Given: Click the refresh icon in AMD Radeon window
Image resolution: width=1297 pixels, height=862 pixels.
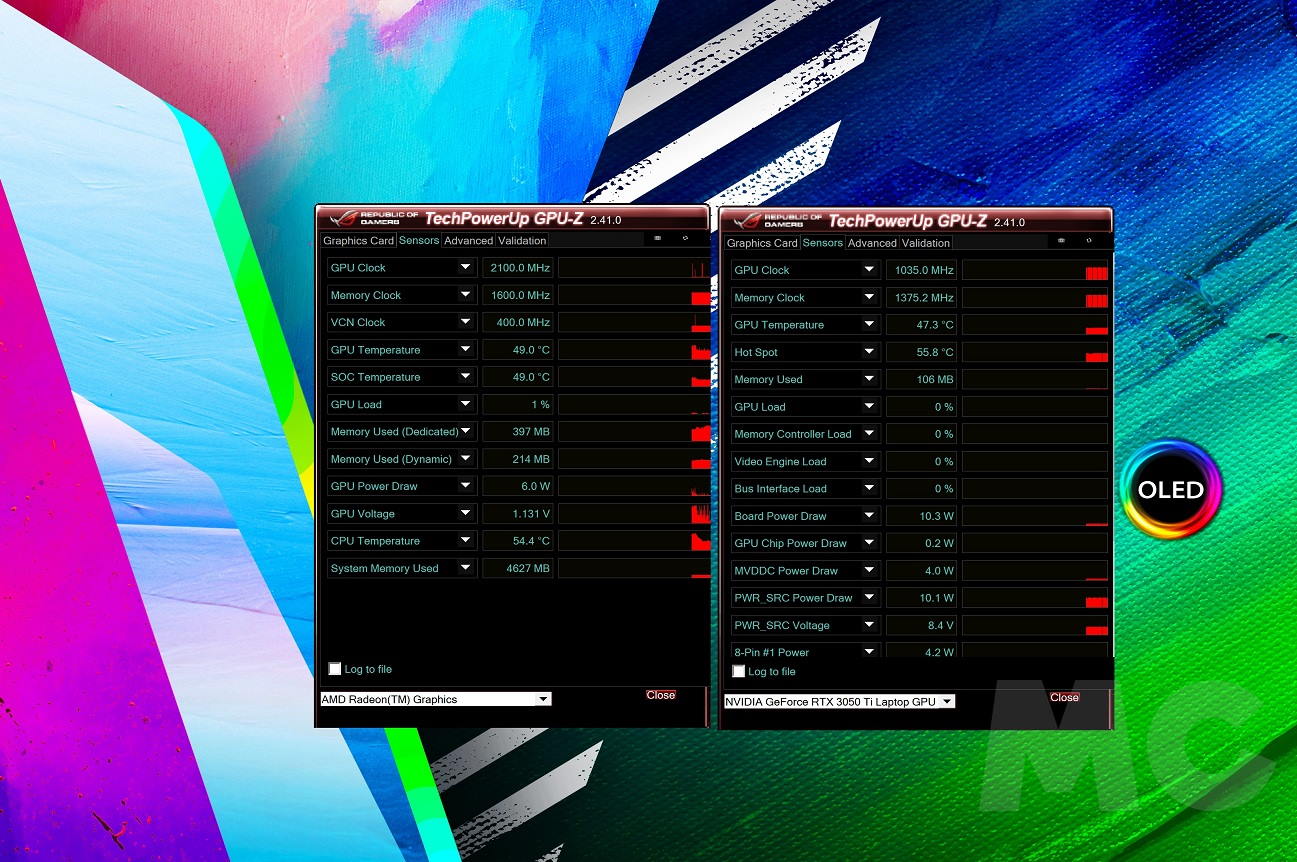Looking at the screenshot, I should (x=685, y=239).
